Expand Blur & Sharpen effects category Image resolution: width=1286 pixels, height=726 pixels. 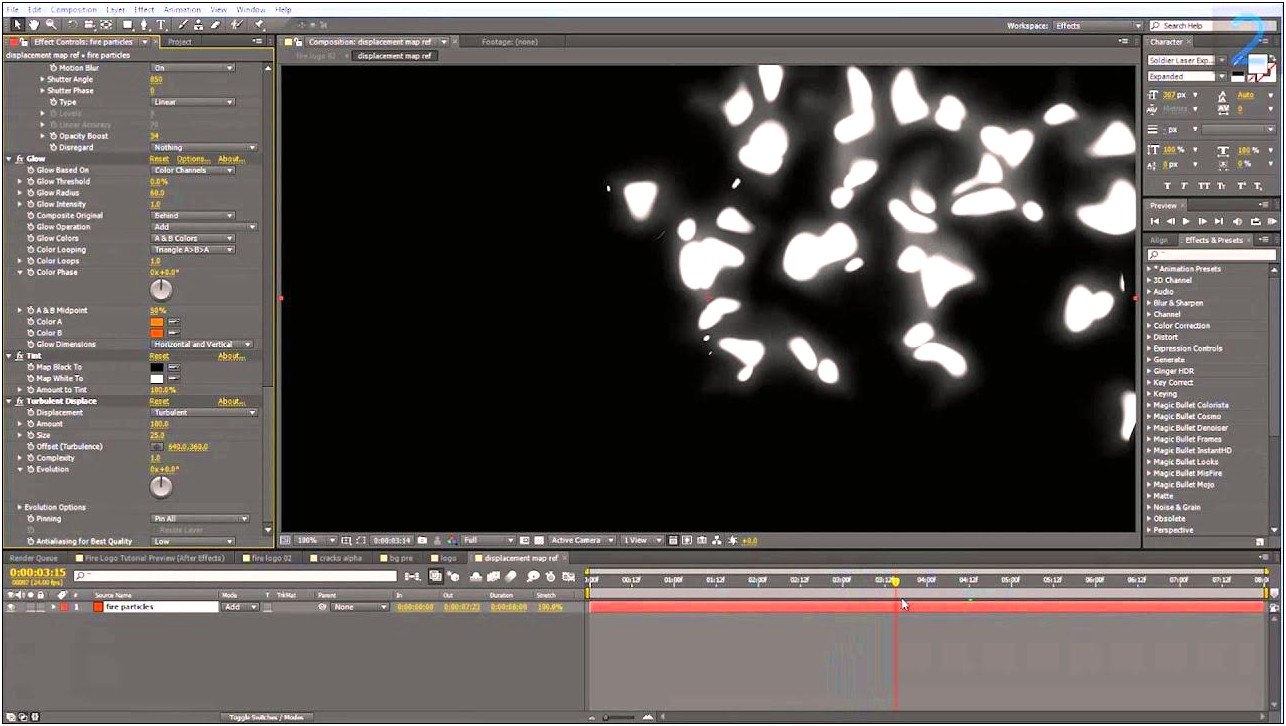click(1149, 303)
